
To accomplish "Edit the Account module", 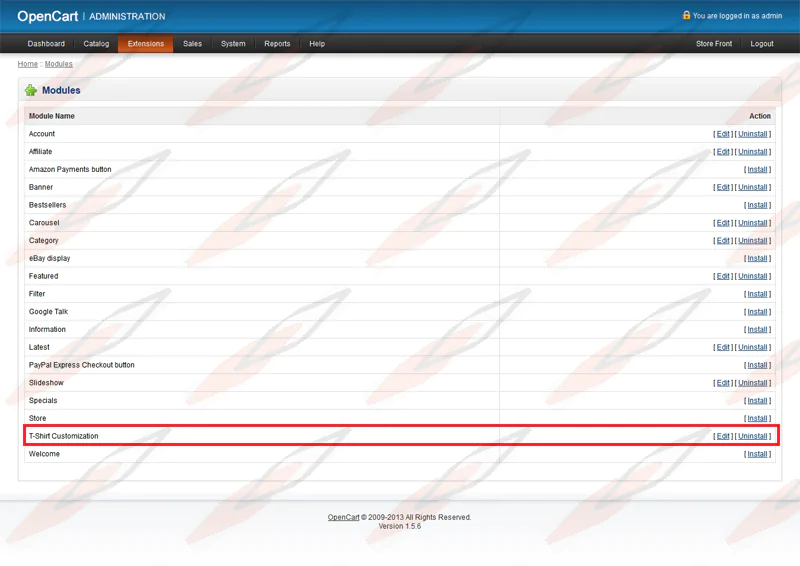I will (723, 134).
